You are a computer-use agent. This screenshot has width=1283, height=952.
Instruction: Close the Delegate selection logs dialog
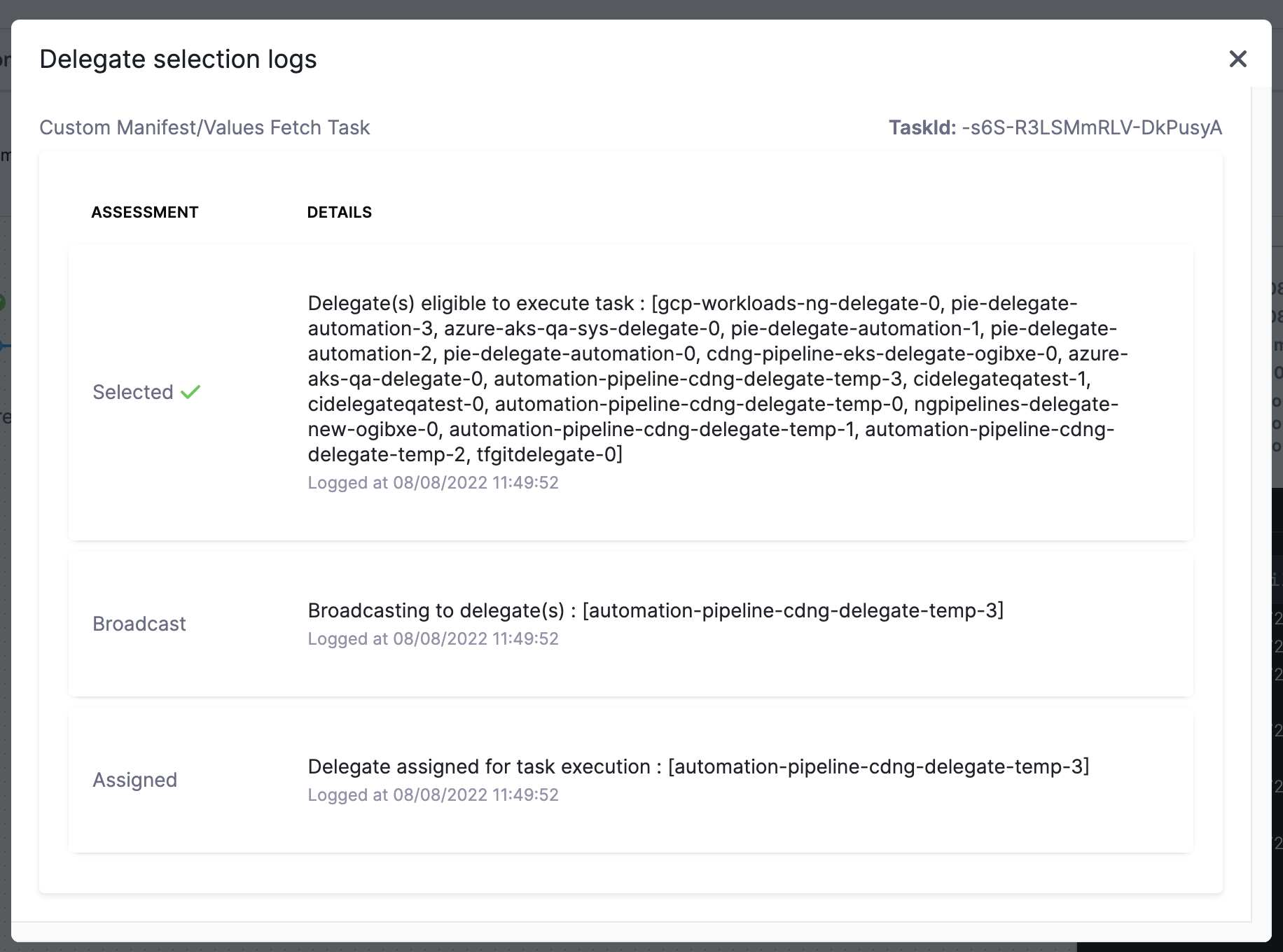point(1237,59)
